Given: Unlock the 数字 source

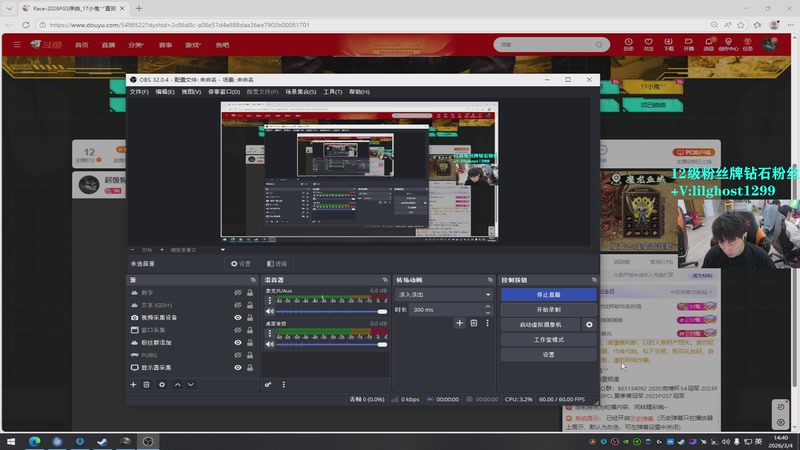Looking at the screenshot, I should coord(250,293).
